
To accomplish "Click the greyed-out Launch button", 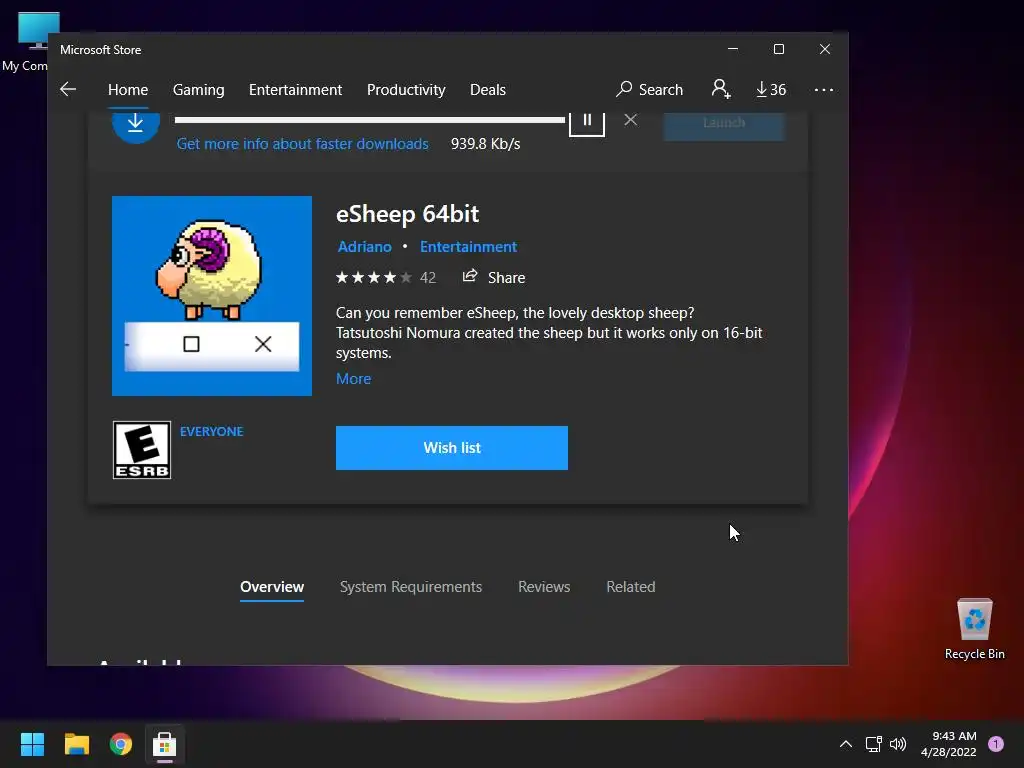I will [724, 124].
